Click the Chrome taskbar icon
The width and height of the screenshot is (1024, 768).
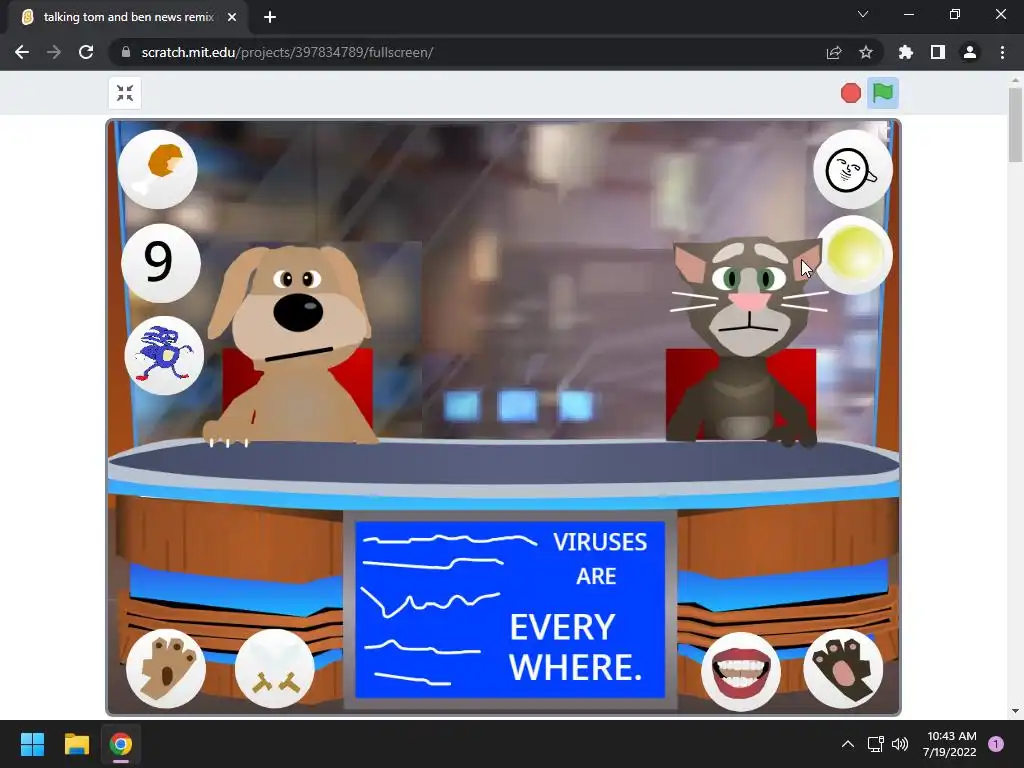pos(121,744)
